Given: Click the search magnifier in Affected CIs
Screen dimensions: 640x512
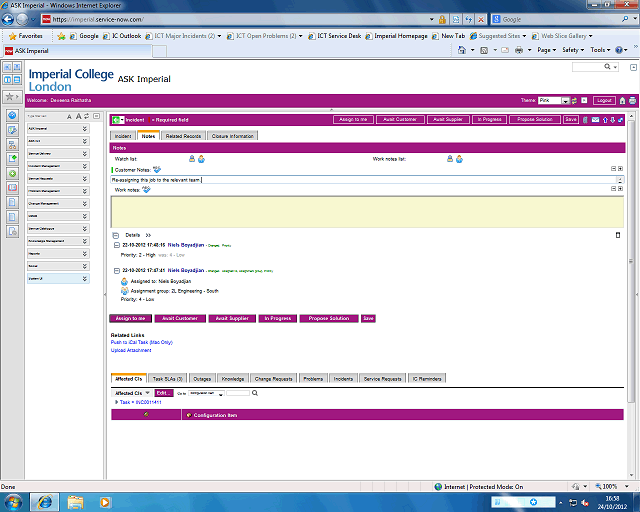Looking at the screenshot, I should point(255,394).
